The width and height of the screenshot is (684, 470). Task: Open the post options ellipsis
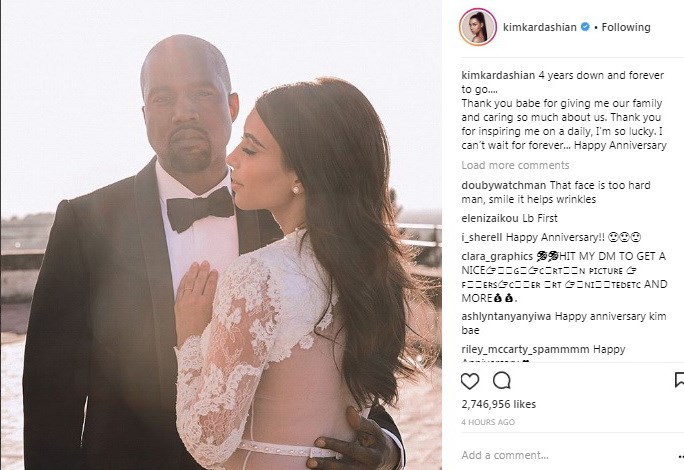pyautogui.click(x=681, y=456)
